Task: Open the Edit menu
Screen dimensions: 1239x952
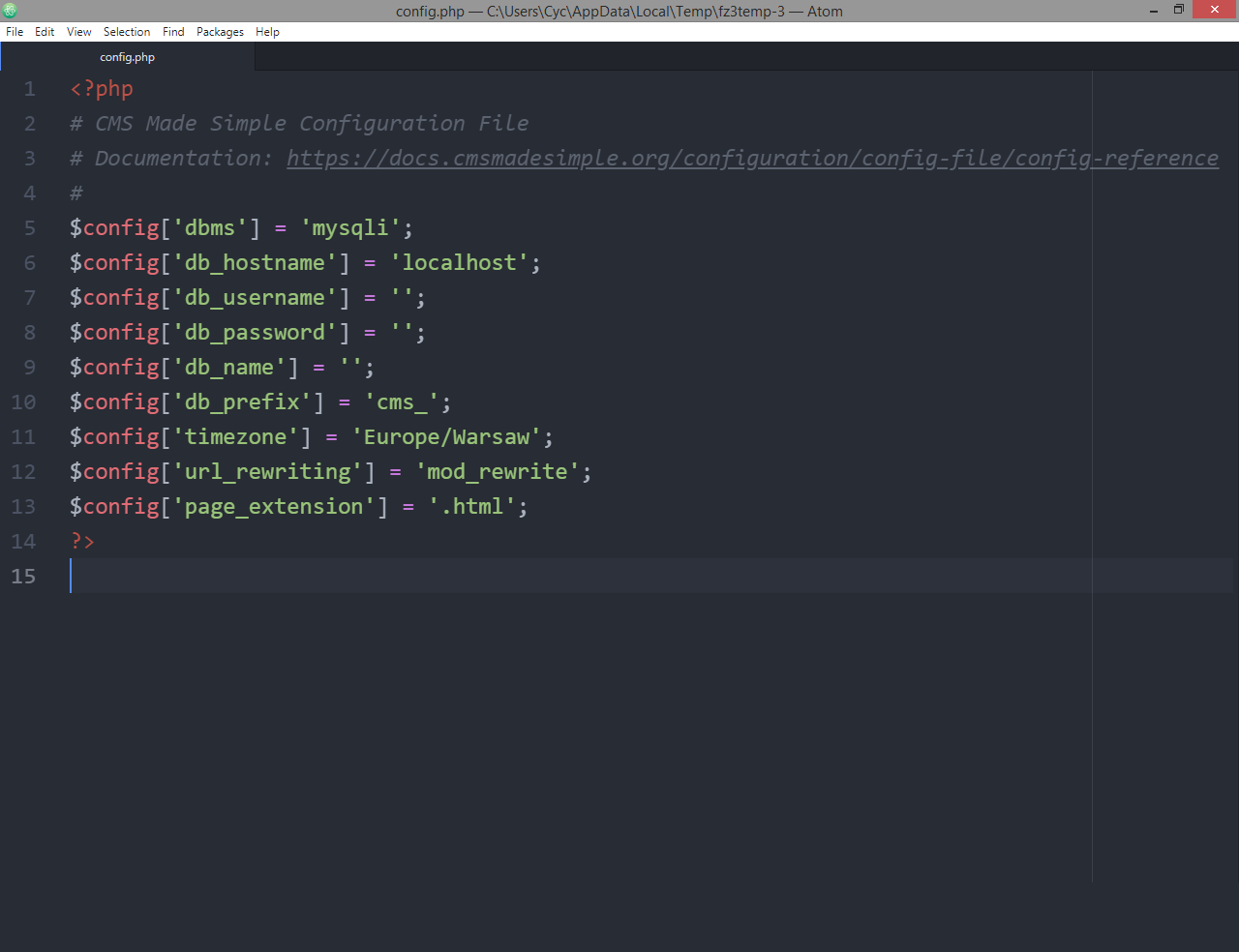Action: (45, 31)
